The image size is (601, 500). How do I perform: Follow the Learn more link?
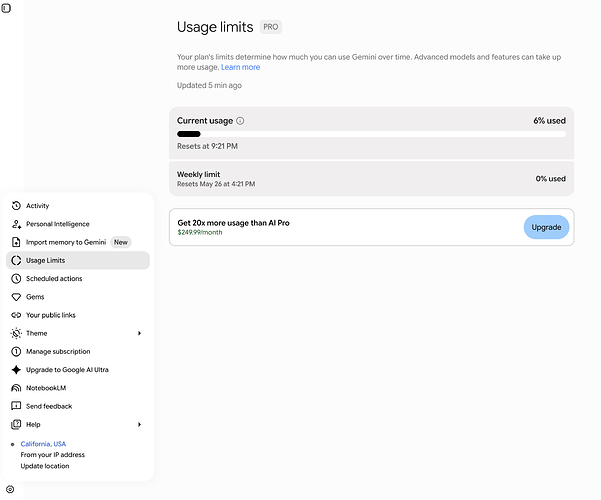pyautogui.click(x=240, y=67)
